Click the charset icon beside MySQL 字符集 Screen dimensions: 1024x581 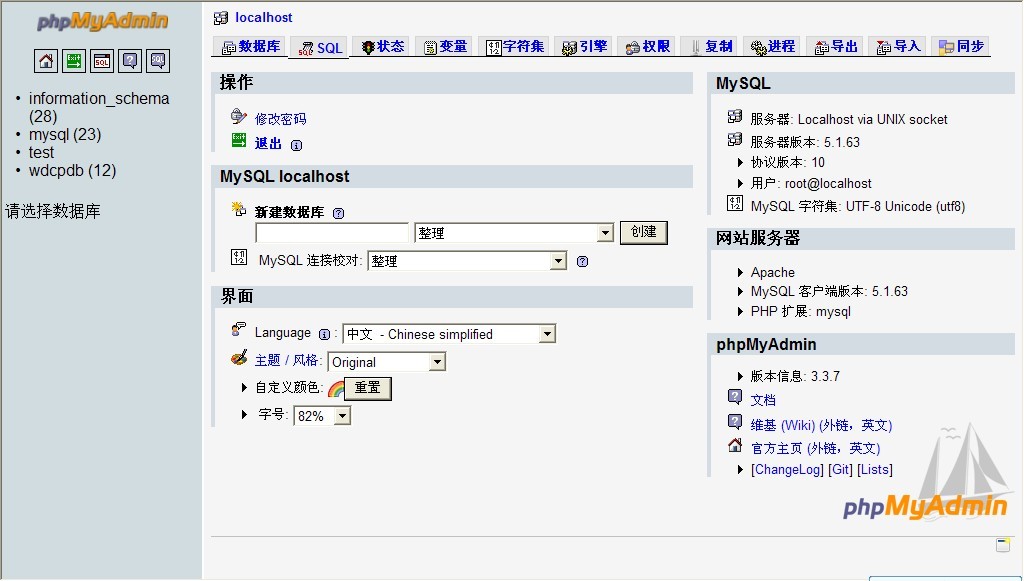[735, 204]
